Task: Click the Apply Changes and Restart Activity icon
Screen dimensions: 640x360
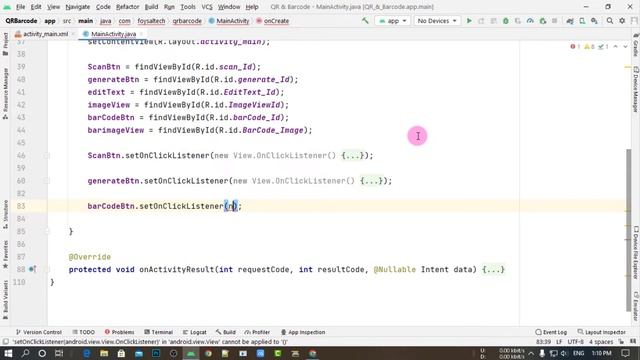Action: pyautogui.click(x=481, y=20)
